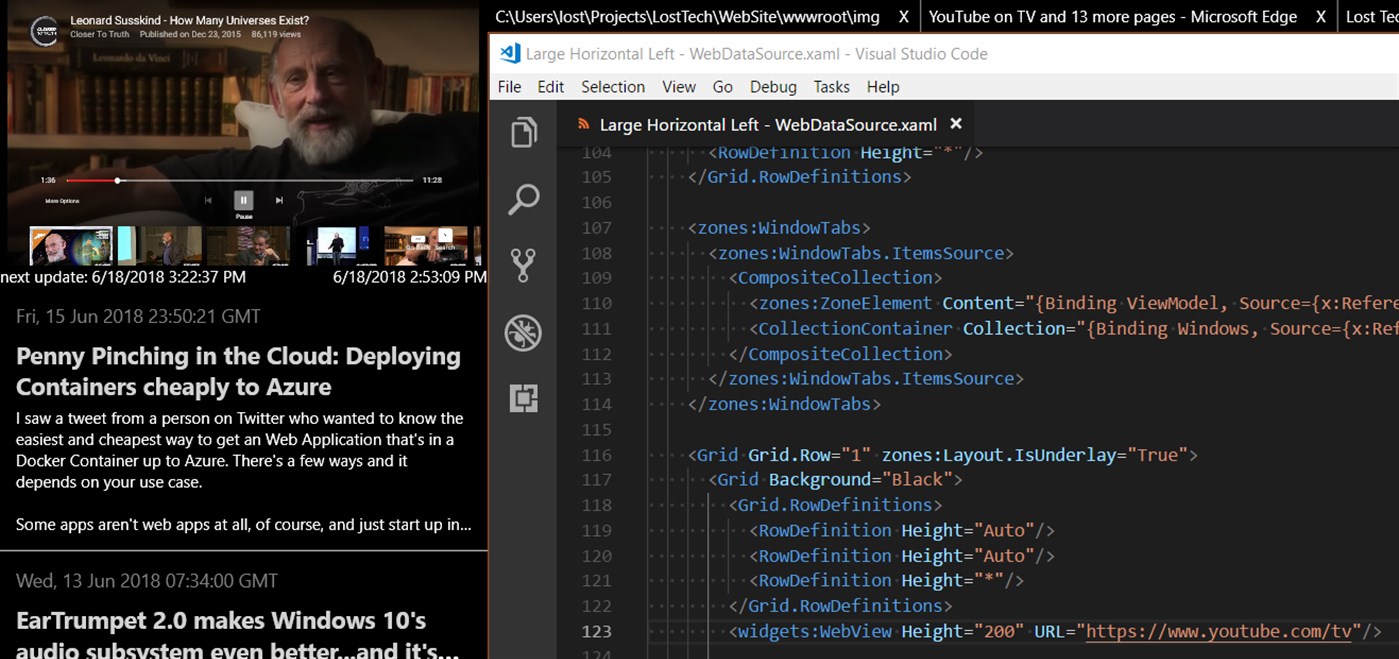This screenshot has height=659, width=1399.
Task: Click the video progress bar handle
Action: click(117, 180)
